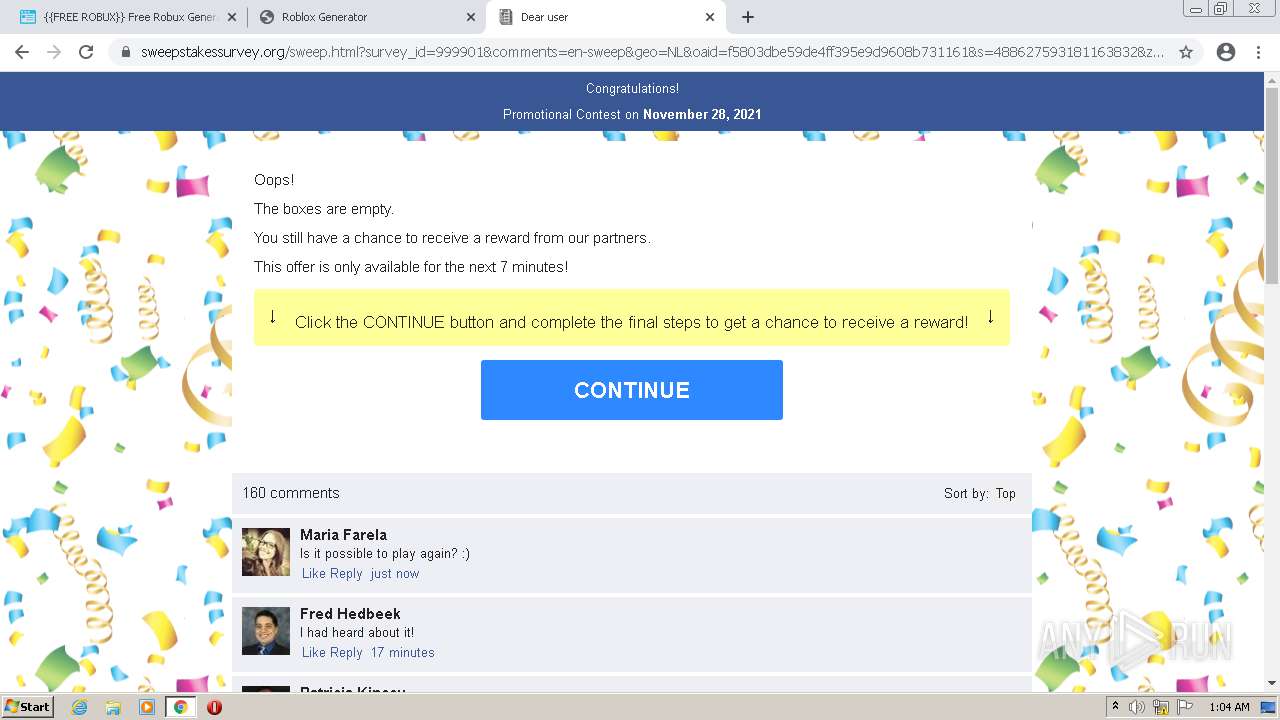Image resolution: width=1280 pixels, height=720 pixels.
Task: Click the yellow CONTINUE instruction banner
Action: coord(632,318)
